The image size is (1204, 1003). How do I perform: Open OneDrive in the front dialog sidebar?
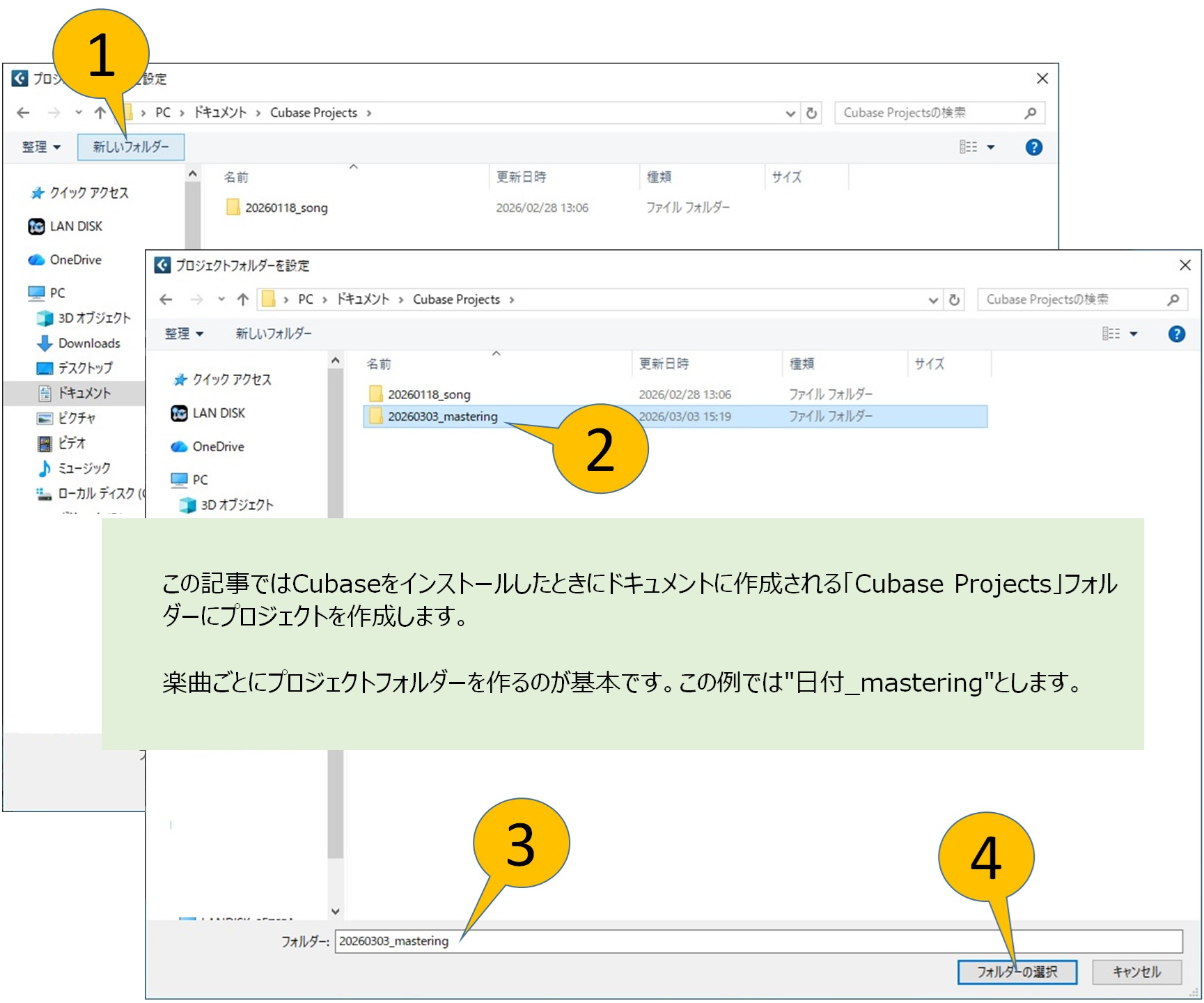(x=218, y=446)
